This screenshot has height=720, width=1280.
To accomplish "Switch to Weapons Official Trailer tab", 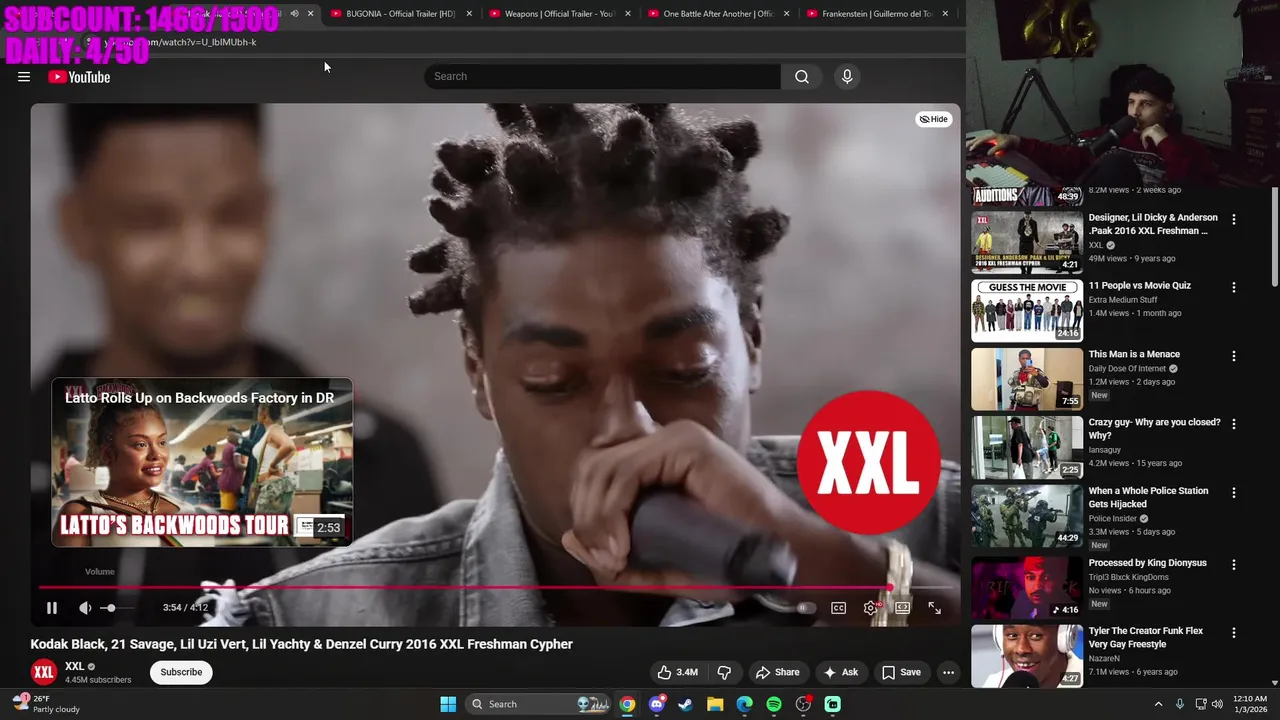I will point(559,14).
